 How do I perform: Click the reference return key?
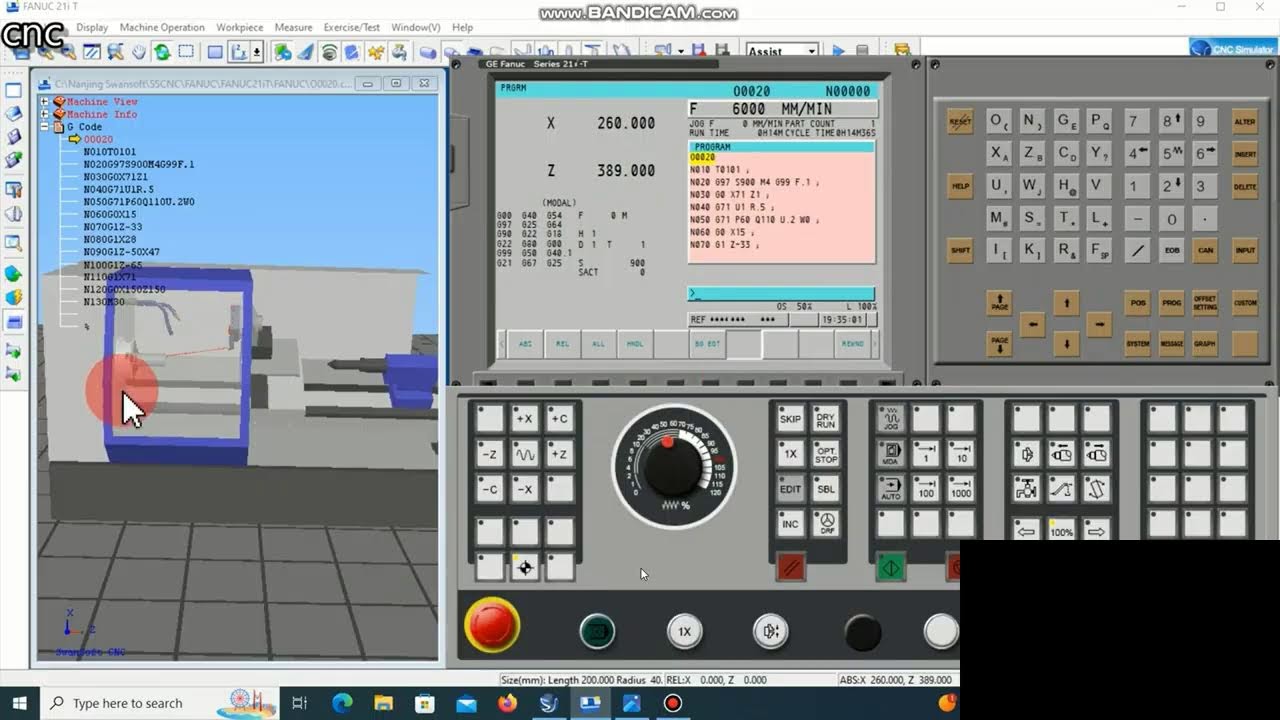click(x=524, y=567)
